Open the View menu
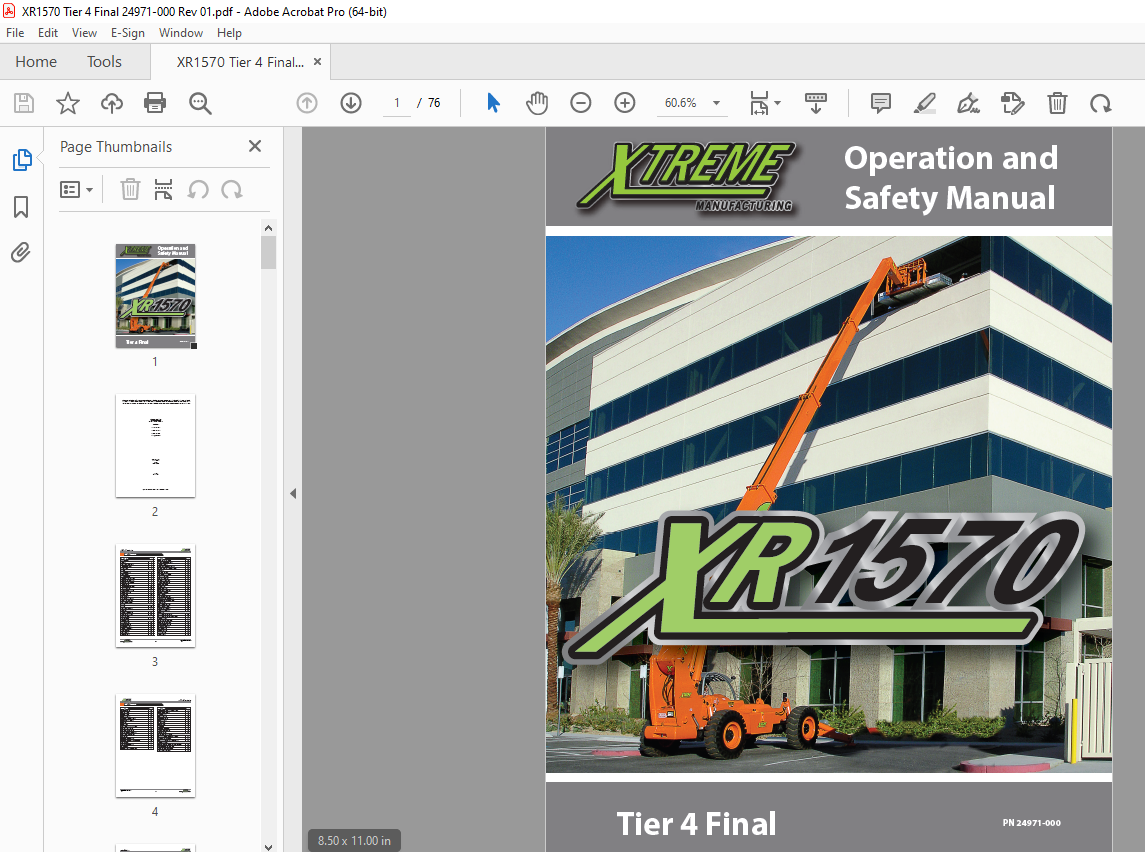The image size is (1145, 852). click(x=84, y=33)
